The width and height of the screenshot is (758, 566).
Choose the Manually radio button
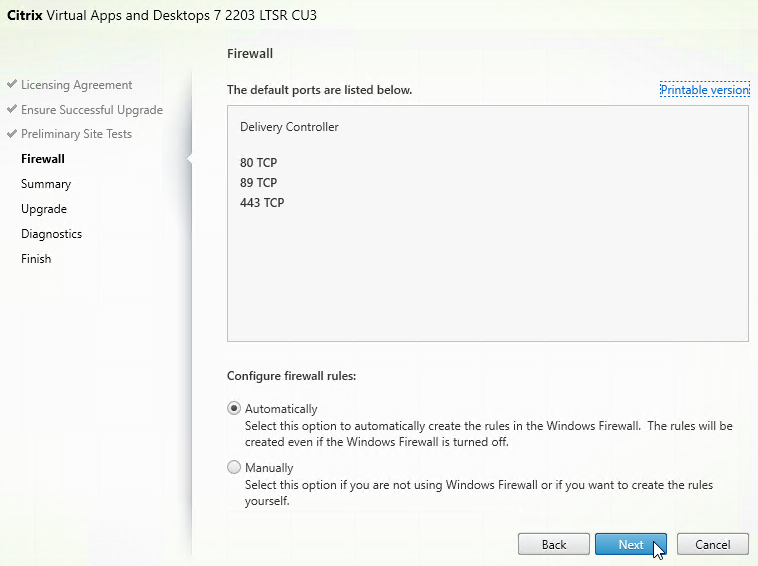point(234,467)
